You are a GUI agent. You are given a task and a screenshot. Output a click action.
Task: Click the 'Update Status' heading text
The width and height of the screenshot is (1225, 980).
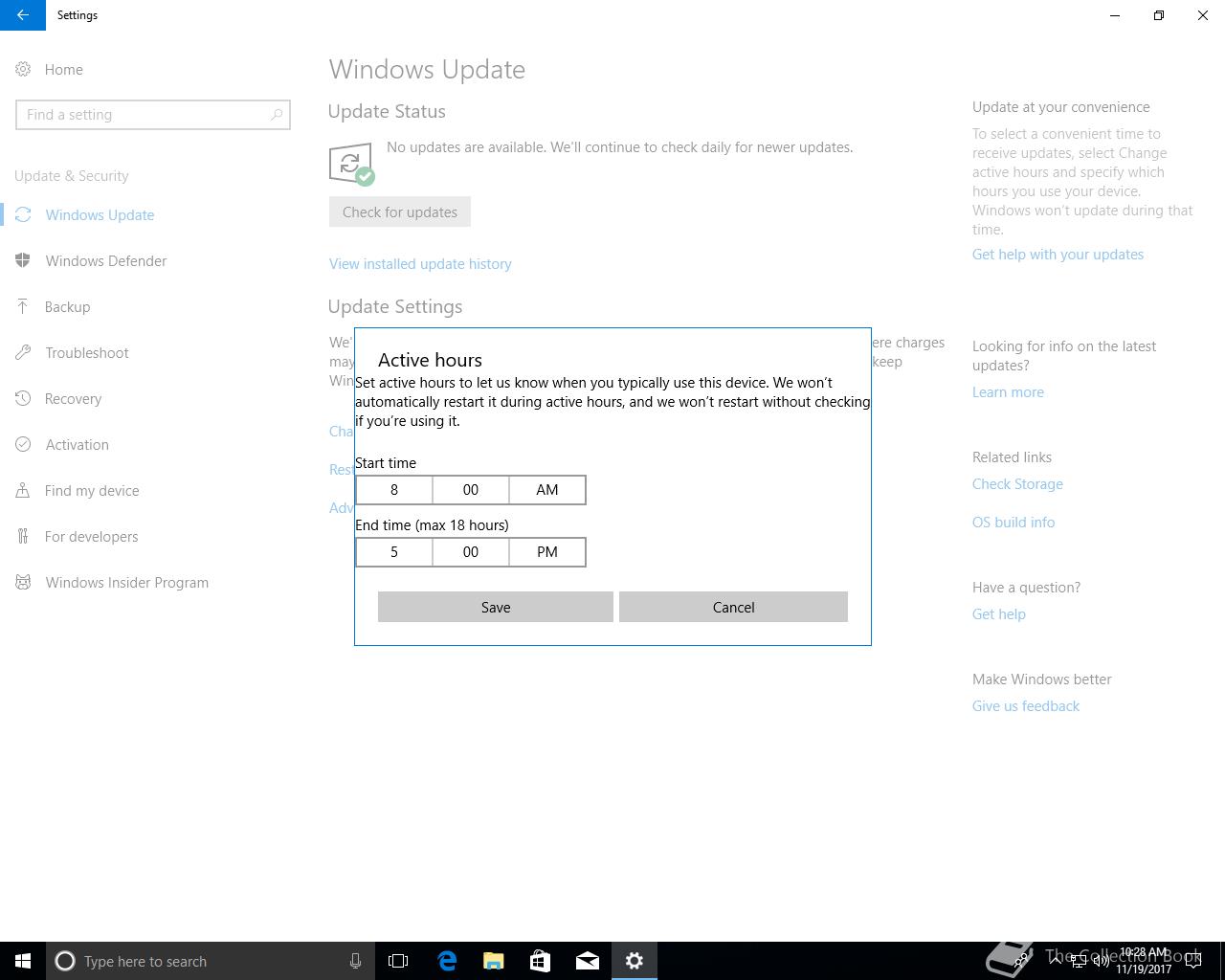(387, 112)
